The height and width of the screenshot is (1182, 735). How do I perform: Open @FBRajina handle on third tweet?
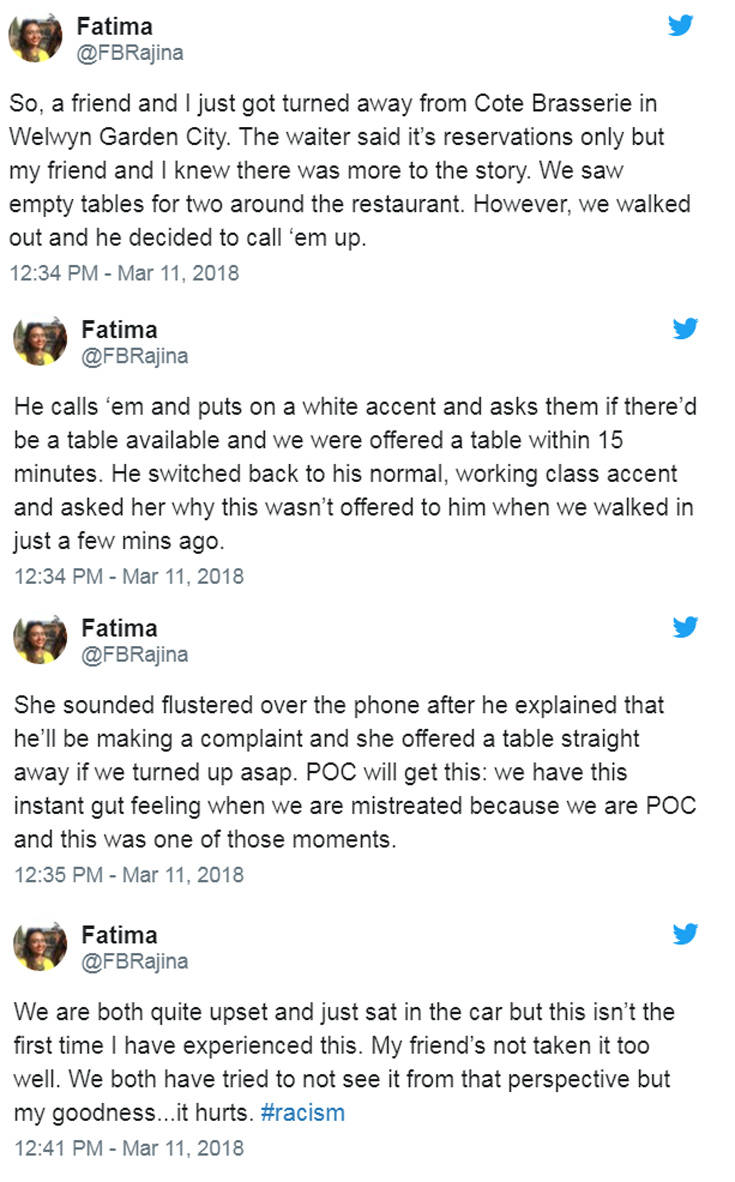[x=134, y=655]
